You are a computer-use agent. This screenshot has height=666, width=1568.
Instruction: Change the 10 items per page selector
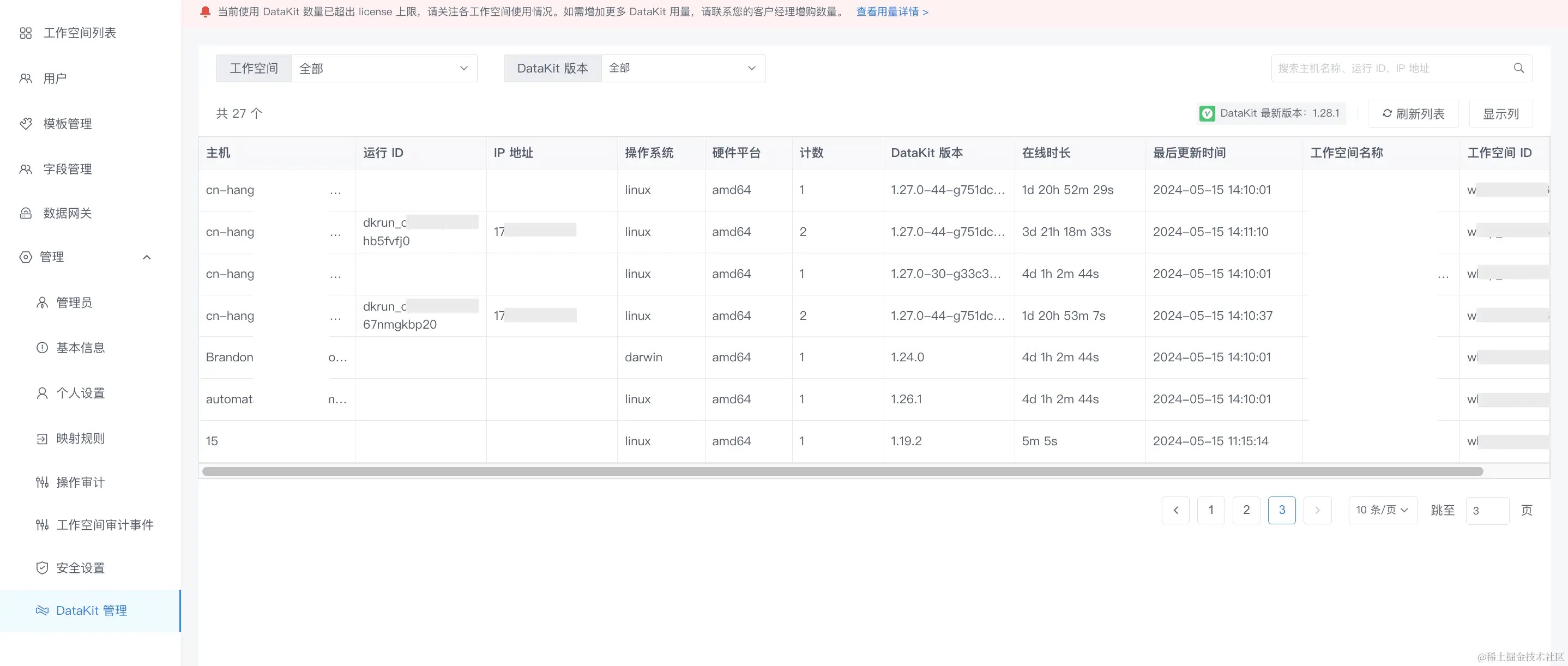(1382, 510)
